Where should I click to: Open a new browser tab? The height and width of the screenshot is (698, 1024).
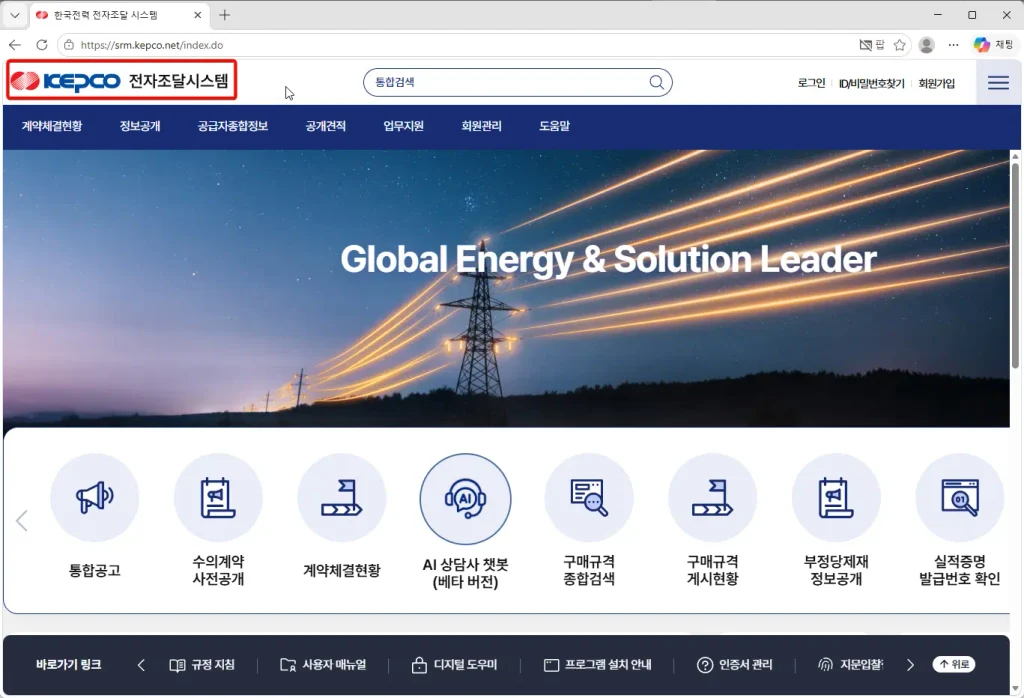pos(225,15)
